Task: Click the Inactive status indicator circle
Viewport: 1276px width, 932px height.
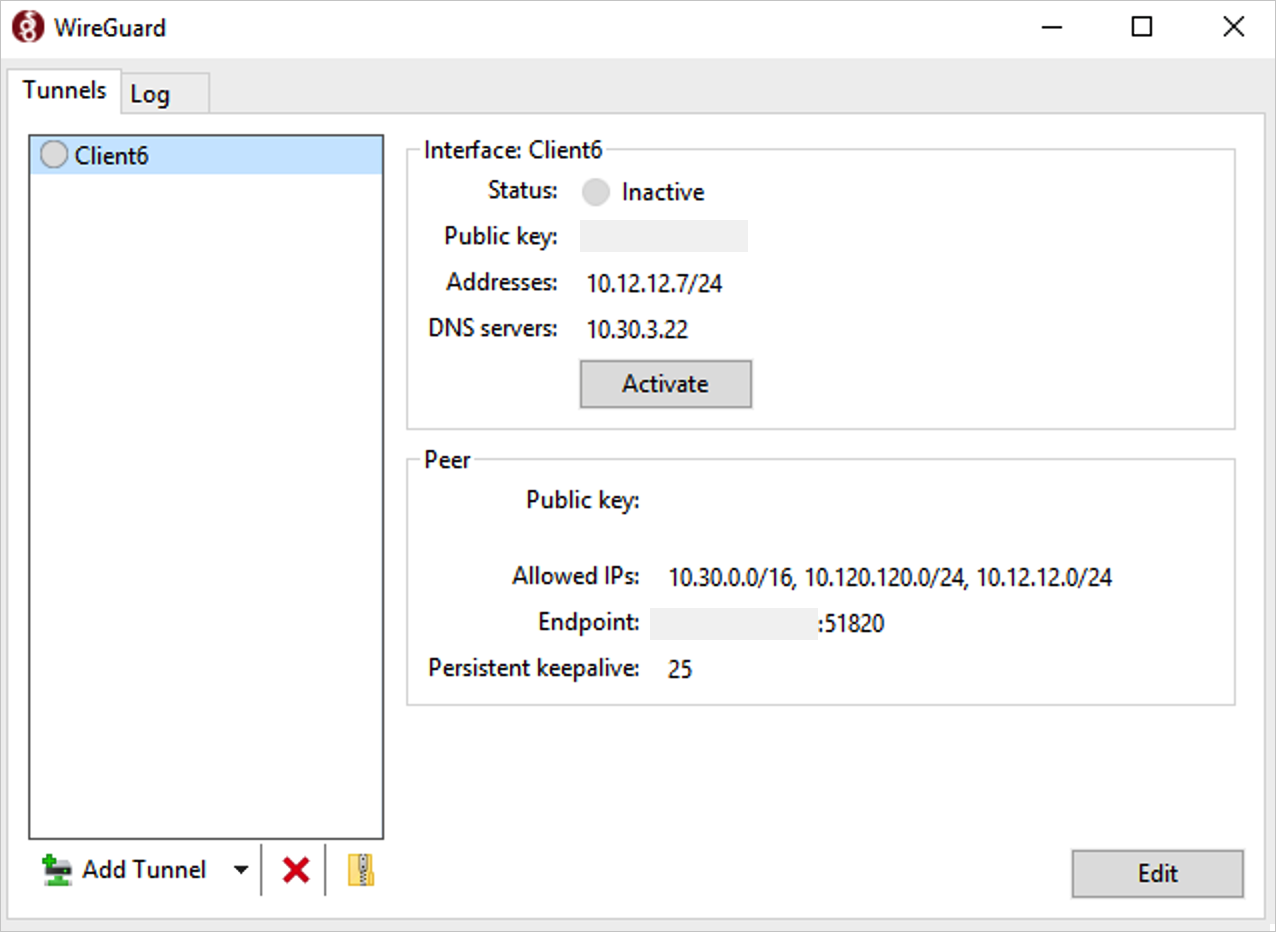Action: [x=596, y=192]
